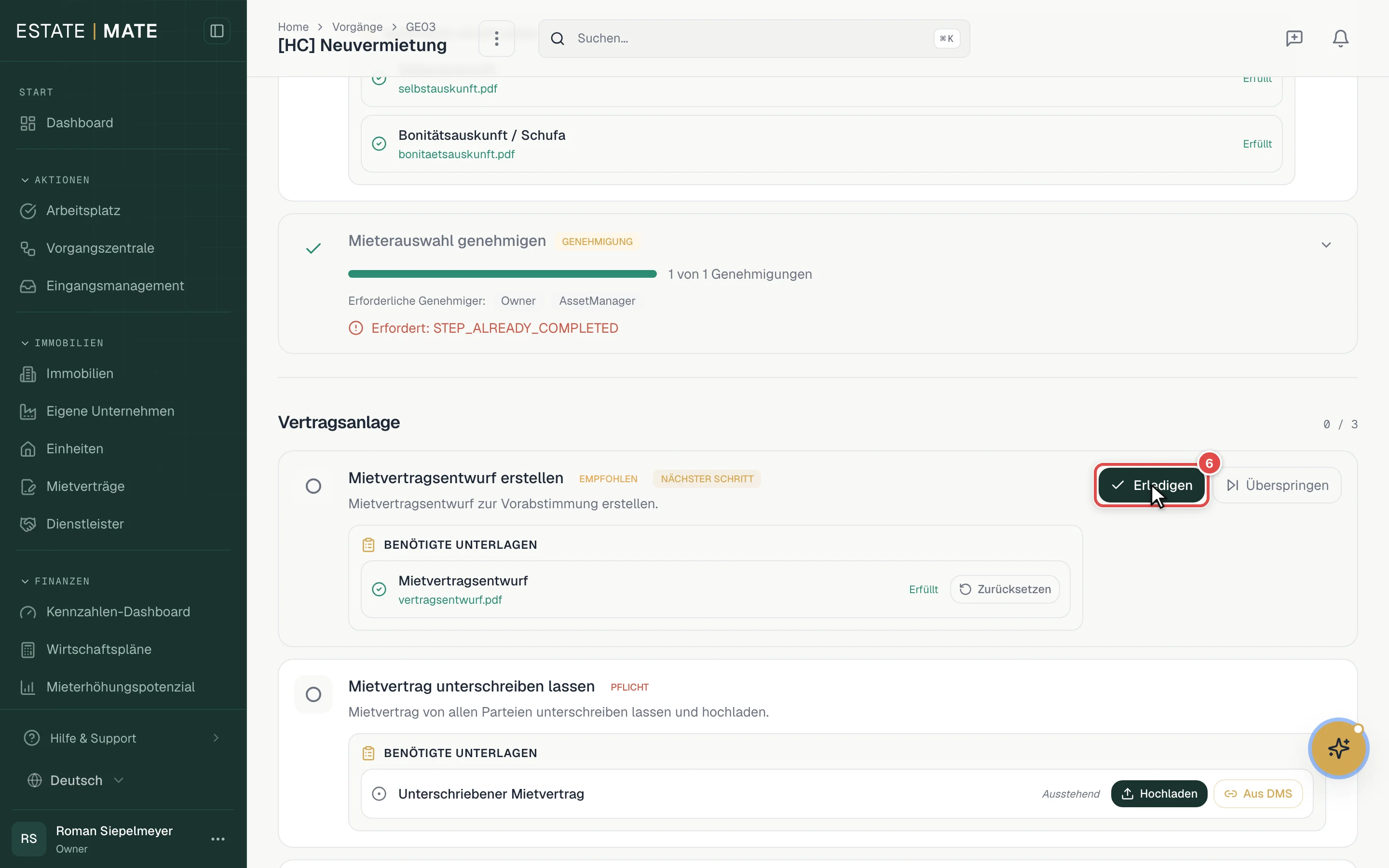Click the Immobilien building icon
Screen dimensions: 1389x868
pos(27,374)
